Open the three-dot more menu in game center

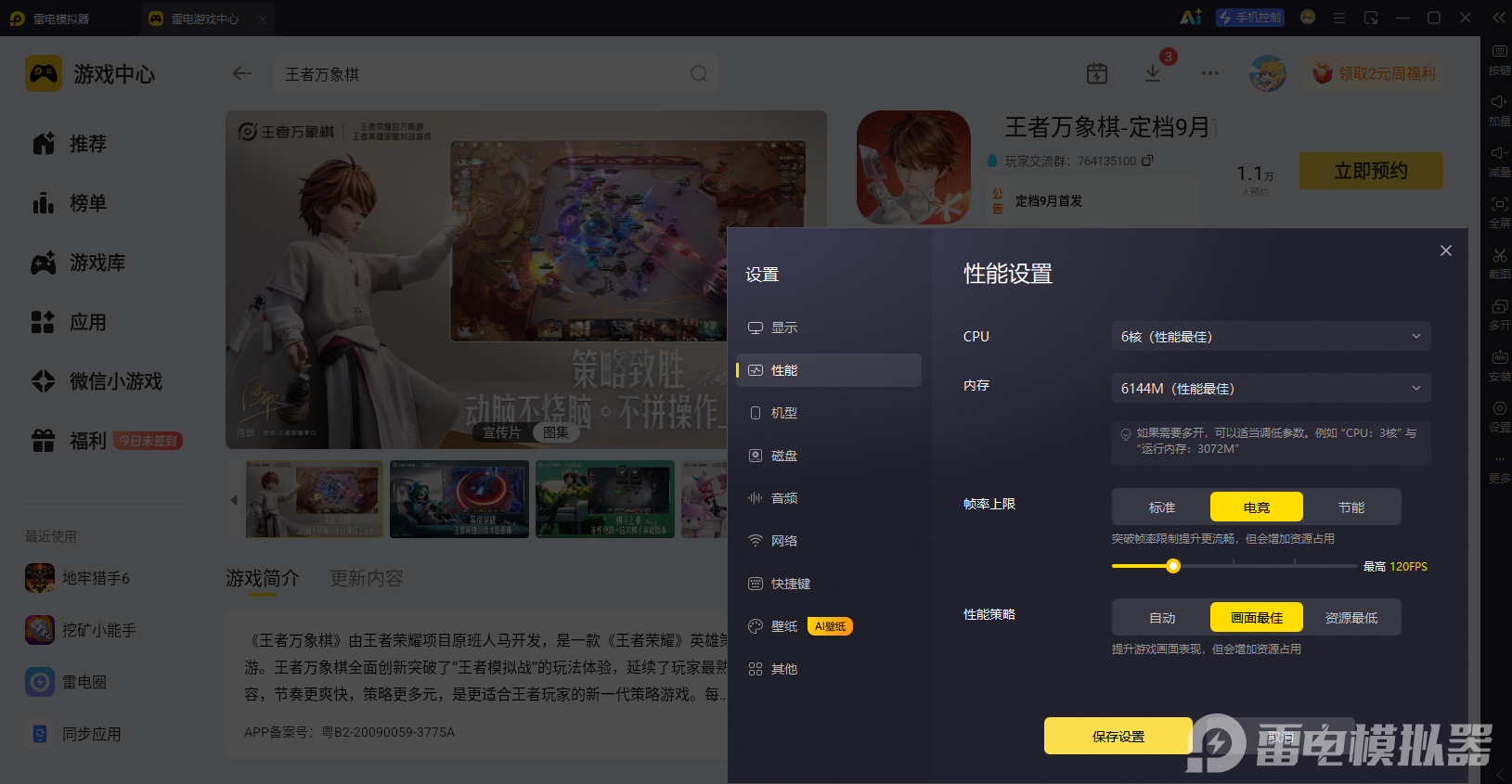pos(1210,73)
